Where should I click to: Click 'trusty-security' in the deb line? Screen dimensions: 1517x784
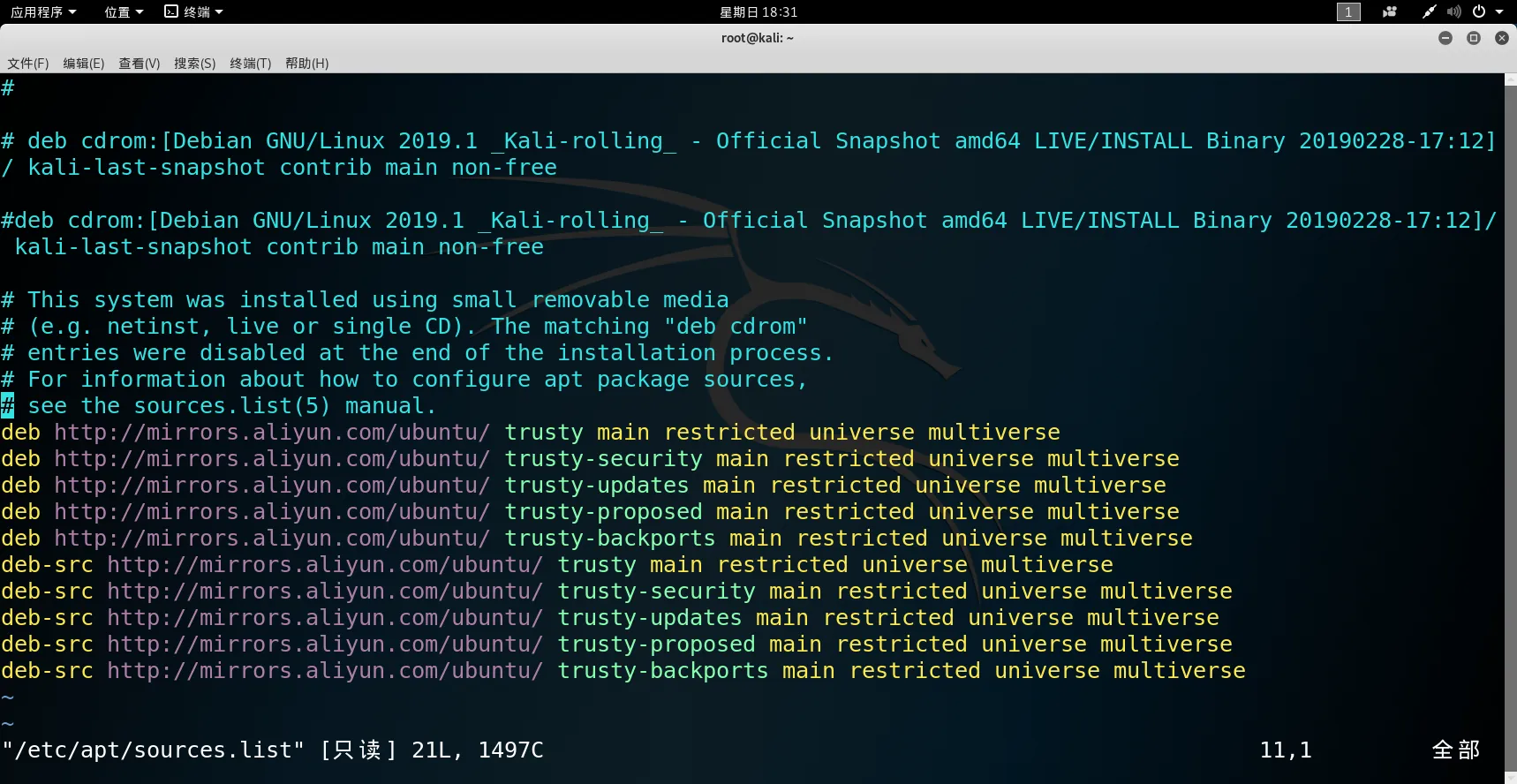tap(603, 458)
